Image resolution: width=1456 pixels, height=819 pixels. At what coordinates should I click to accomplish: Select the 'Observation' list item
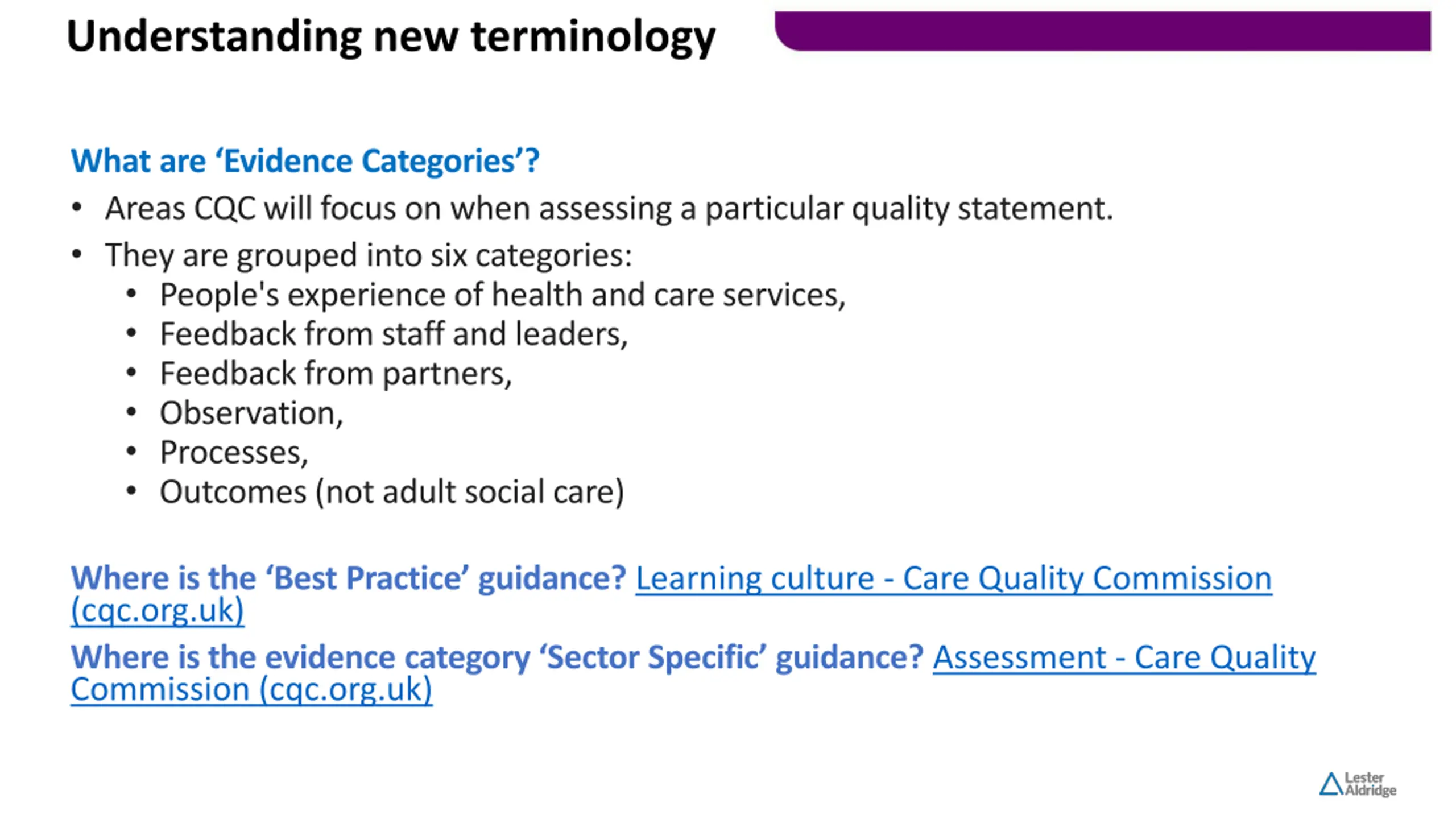tap(251, 413)
